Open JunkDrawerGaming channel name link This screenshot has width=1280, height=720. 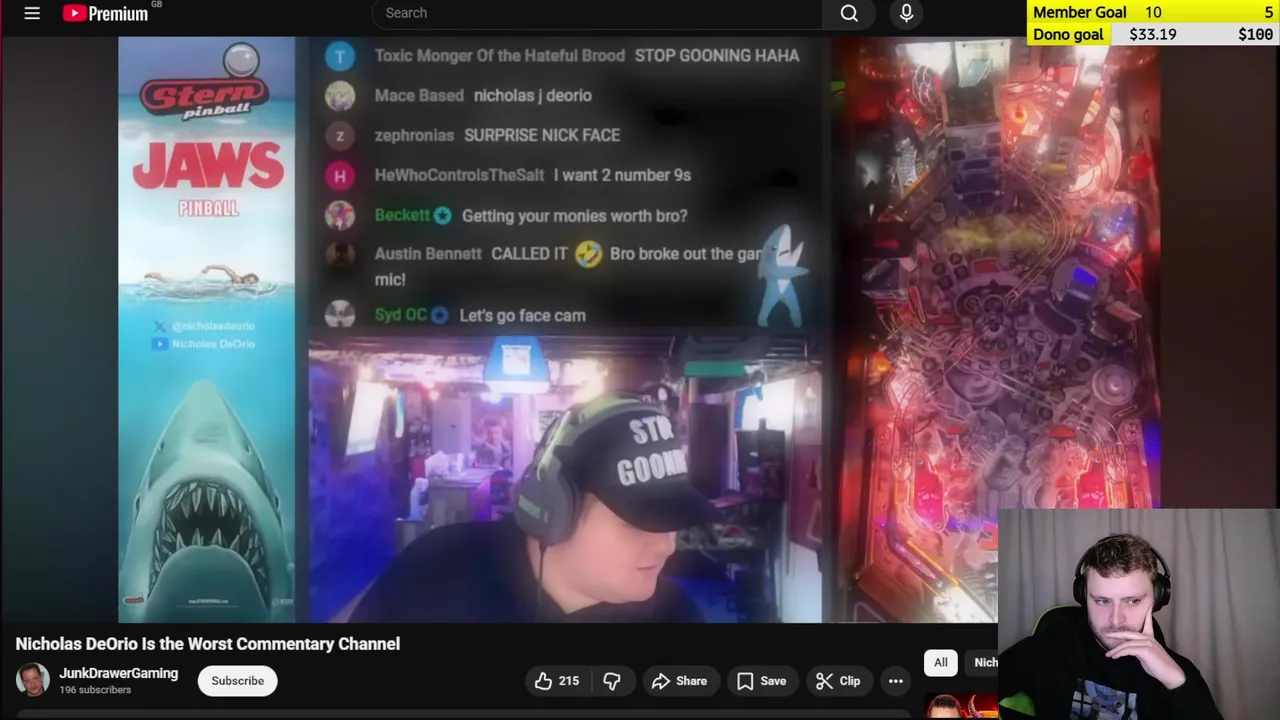coord(118,673)
